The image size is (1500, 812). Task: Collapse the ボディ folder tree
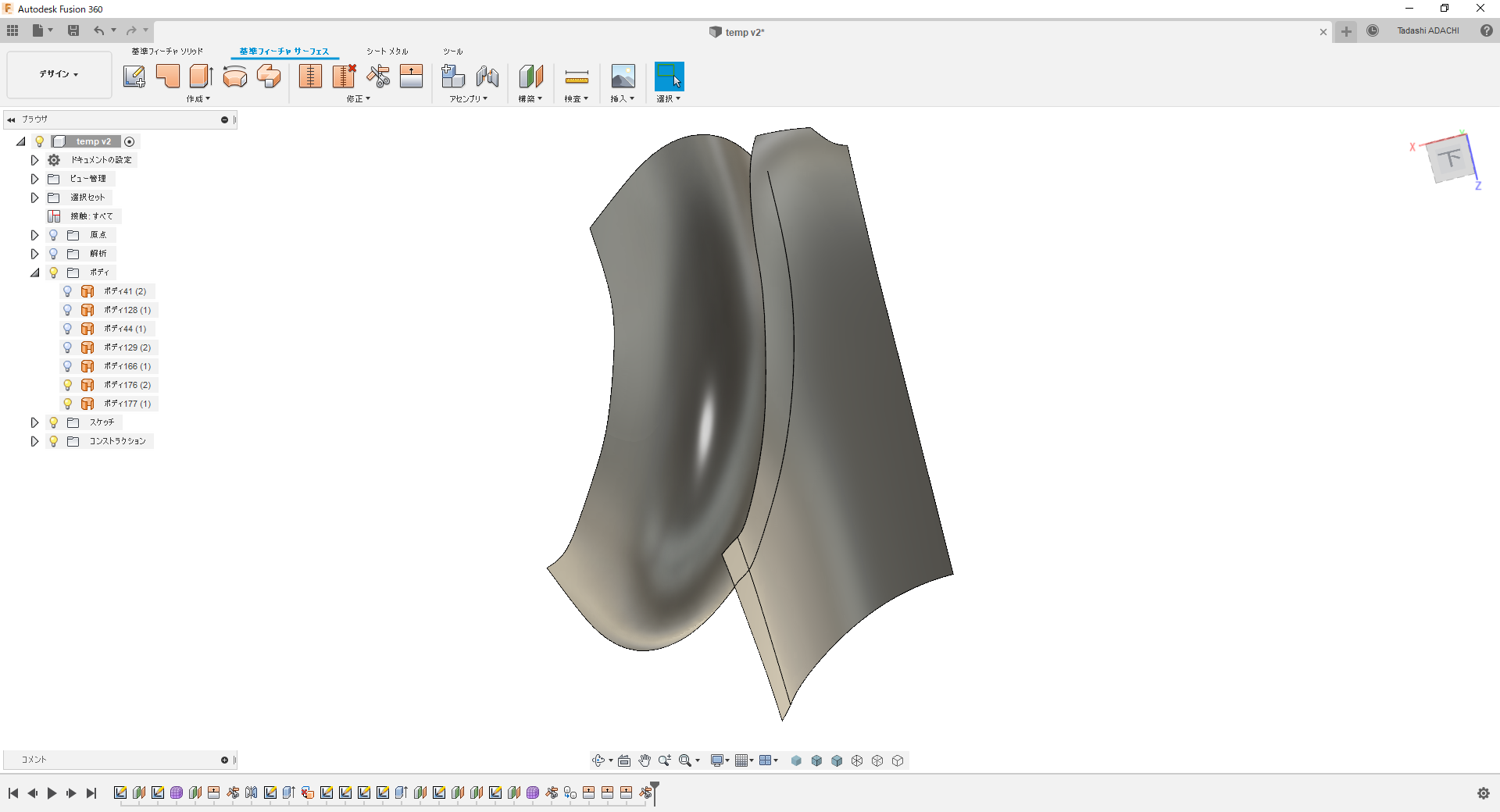[34, 272]
